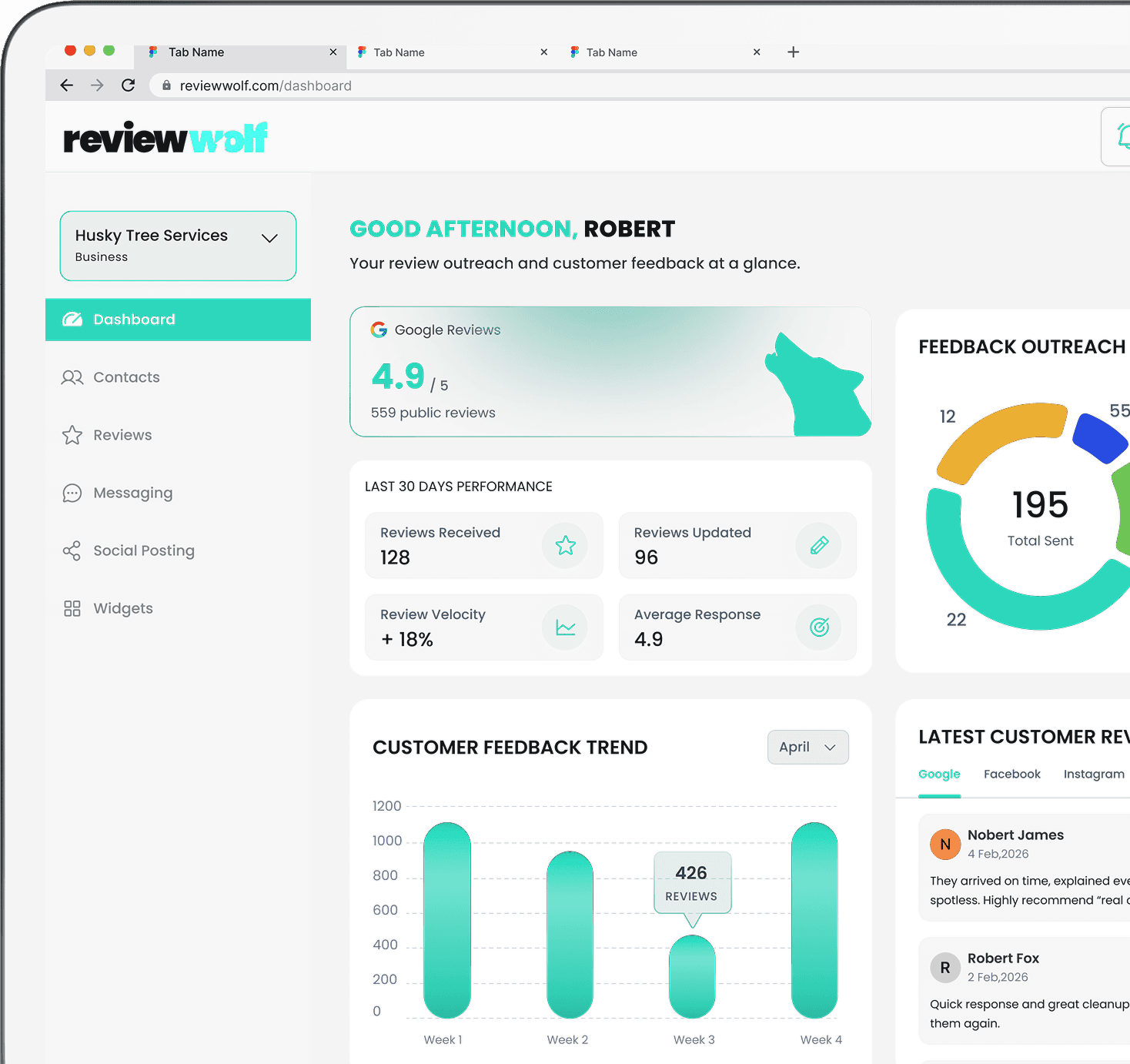Click the star icon in Reviews Received card
The width and height of the screenshot is (1130, 1064).
(x=565, y=545)
